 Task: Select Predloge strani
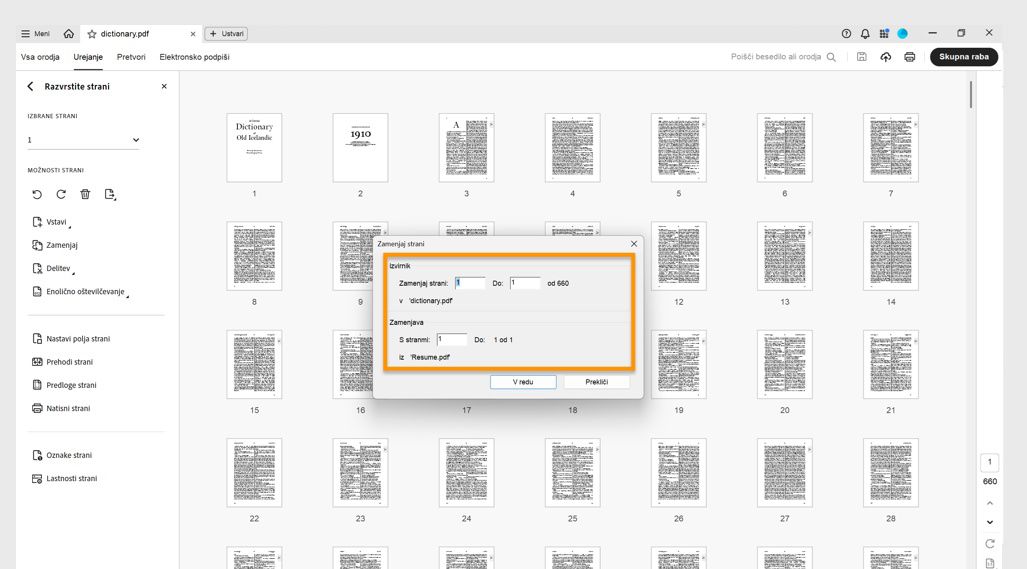[x=64, y=385]
